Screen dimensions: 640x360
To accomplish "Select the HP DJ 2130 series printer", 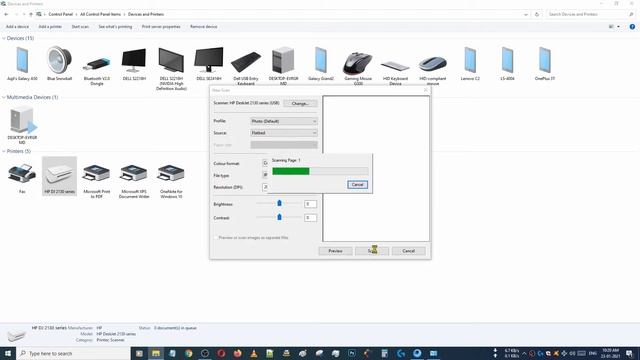I will (x=59, y=176).
